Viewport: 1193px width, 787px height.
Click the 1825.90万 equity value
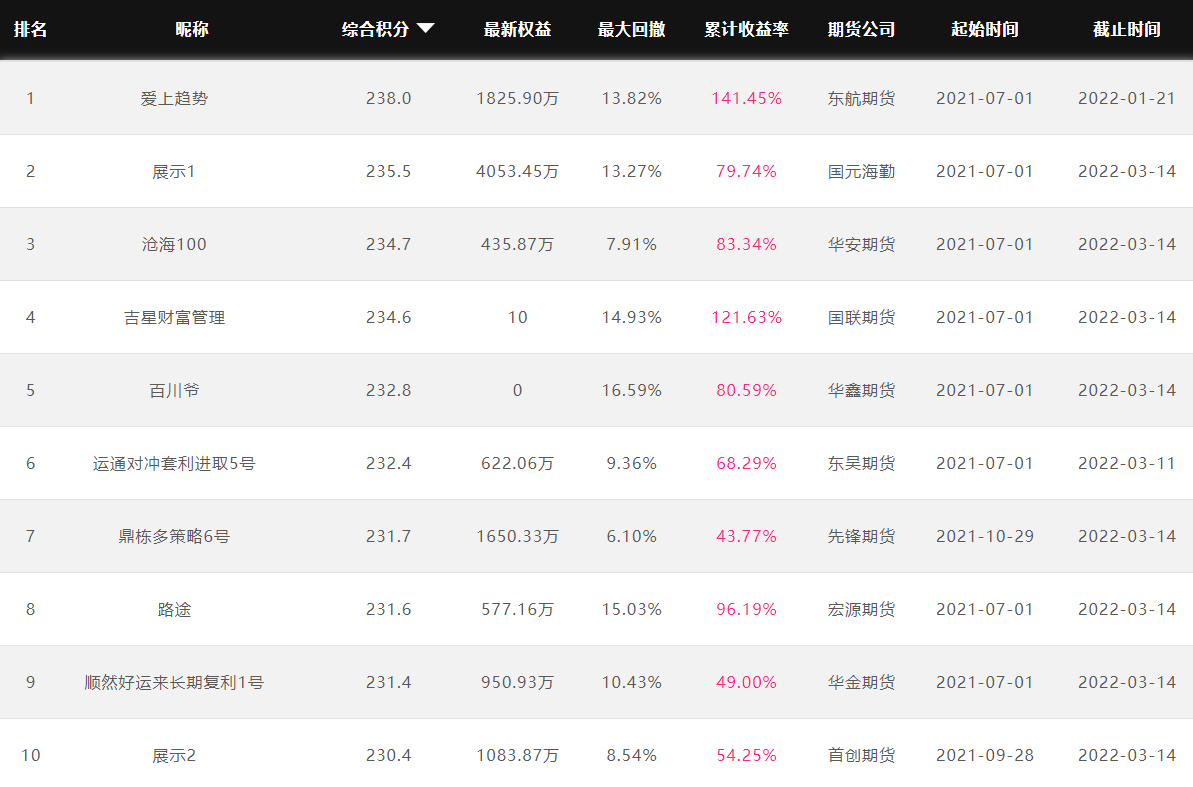517,98
